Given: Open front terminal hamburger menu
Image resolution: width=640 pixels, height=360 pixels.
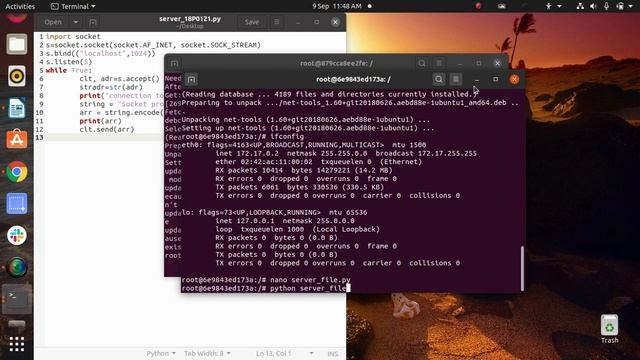Looking at the screenshot, I should point(456,79).
